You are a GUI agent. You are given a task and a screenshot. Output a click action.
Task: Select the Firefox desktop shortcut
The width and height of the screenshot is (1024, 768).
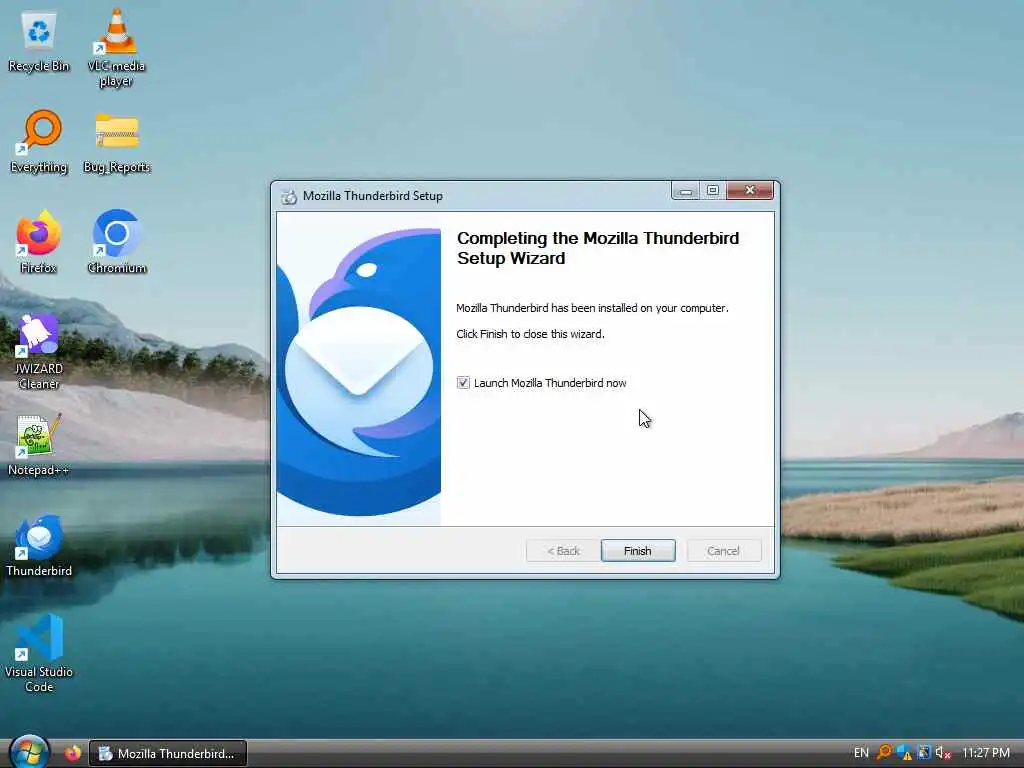pyautogui.click(x=39, y=242)
